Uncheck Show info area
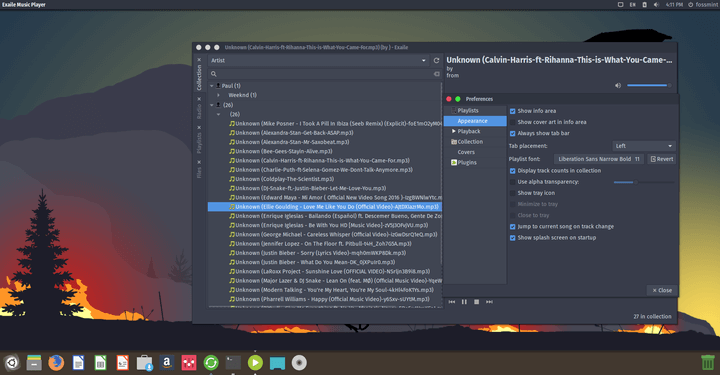 tap(512, 111)
